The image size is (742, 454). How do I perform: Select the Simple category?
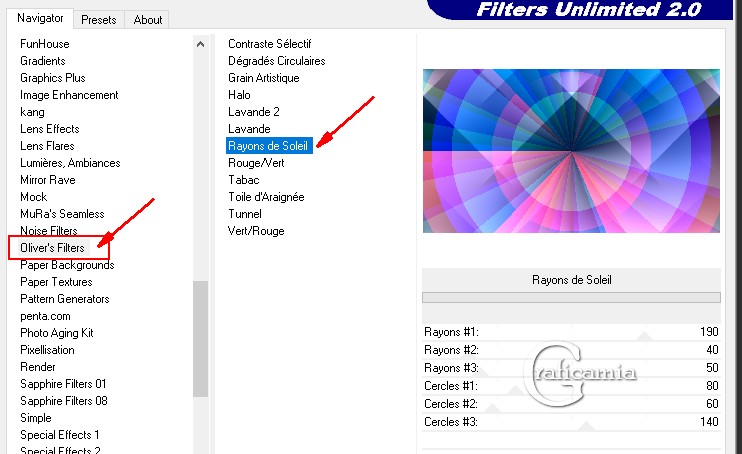[x=36, y=418]
